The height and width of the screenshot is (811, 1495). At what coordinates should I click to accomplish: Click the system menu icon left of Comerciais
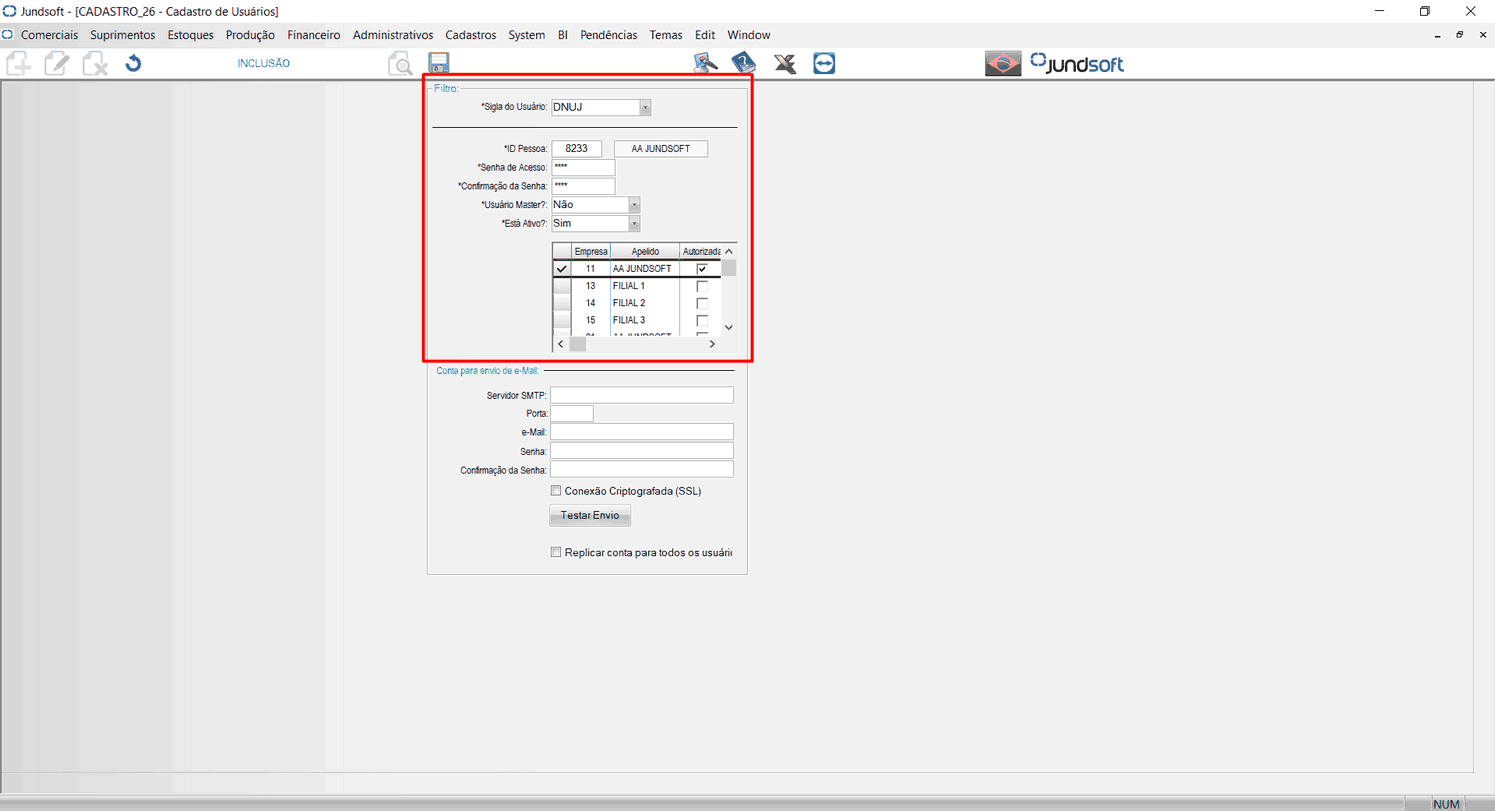tap(8, 35)
